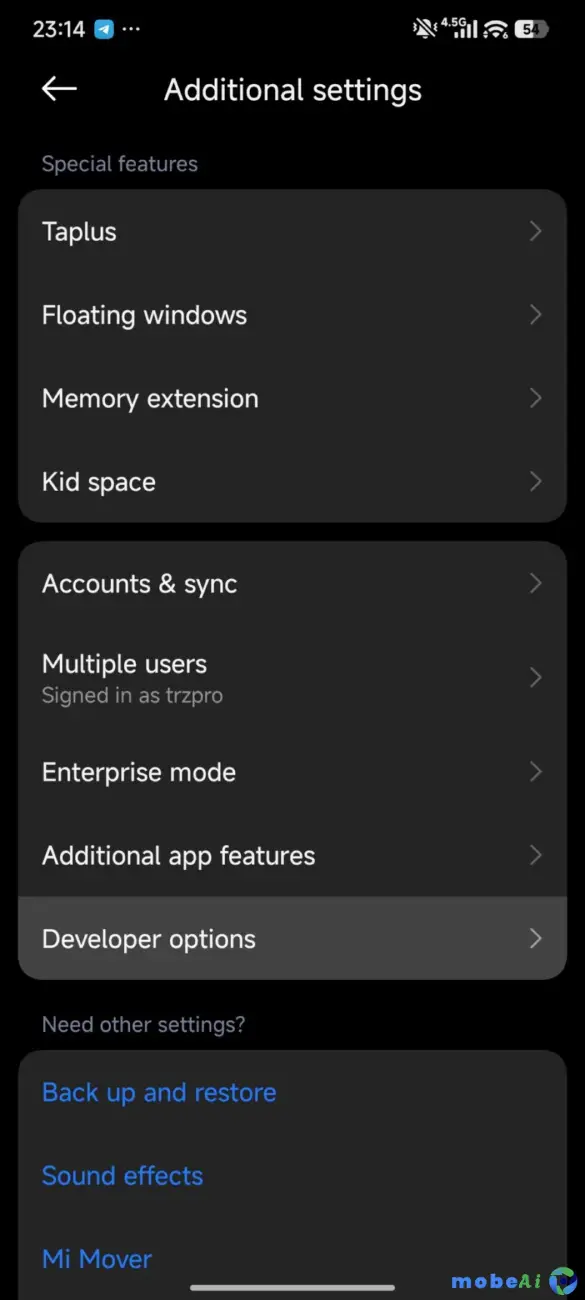Open Back up and restore

point(158,1092)
